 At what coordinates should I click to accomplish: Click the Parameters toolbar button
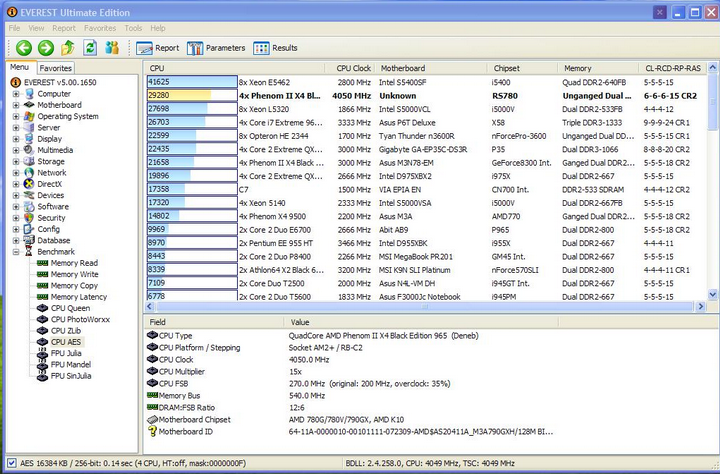pos(216,48)
